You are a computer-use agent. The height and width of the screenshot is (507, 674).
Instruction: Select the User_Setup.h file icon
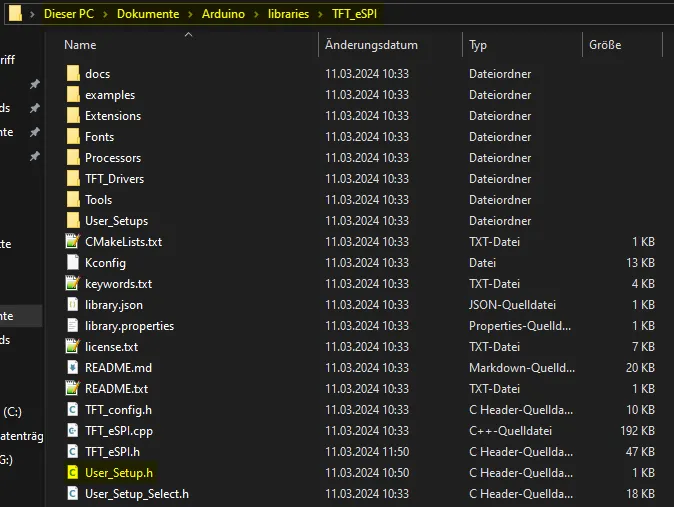[x=72, y=473]
